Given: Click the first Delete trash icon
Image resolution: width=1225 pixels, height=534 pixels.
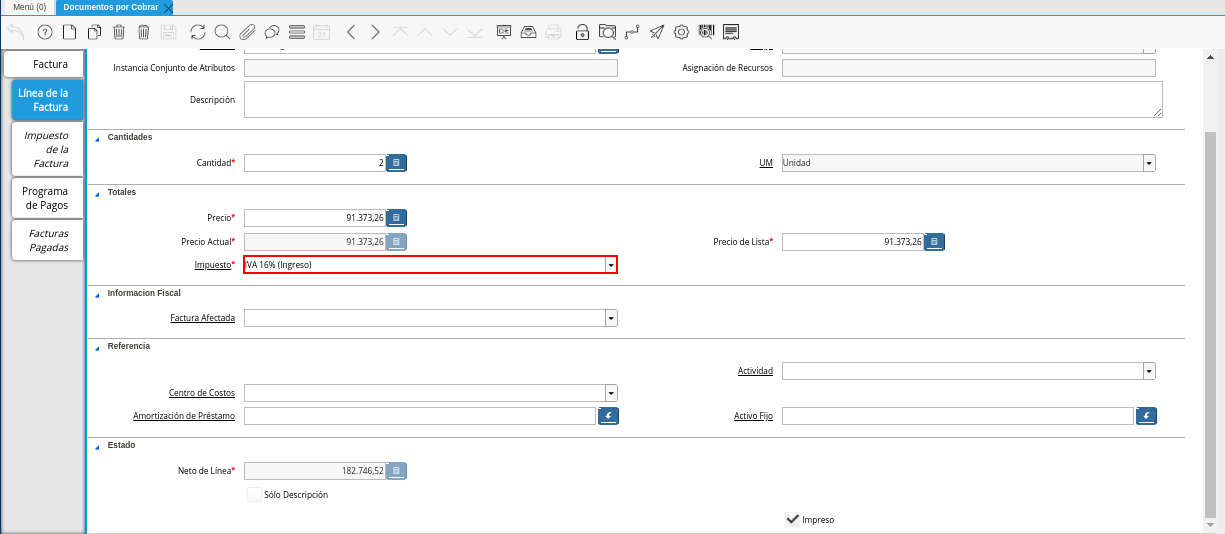Looking at the screenshot, I should click(x=119, y=32).
